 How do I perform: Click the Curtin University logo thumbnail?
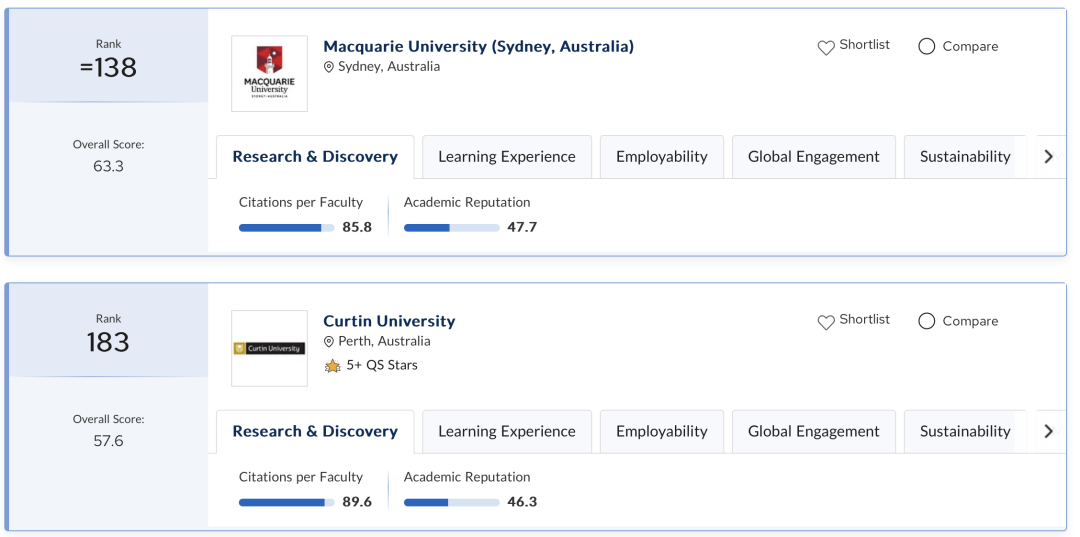[269, 348]
